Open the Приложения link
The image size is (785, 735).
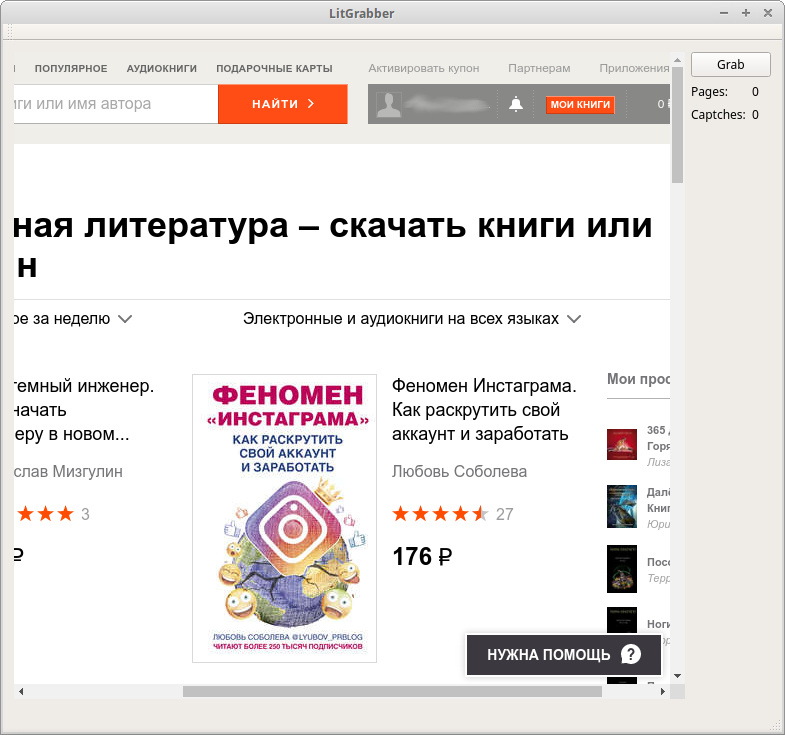click(x=634, y=68)
